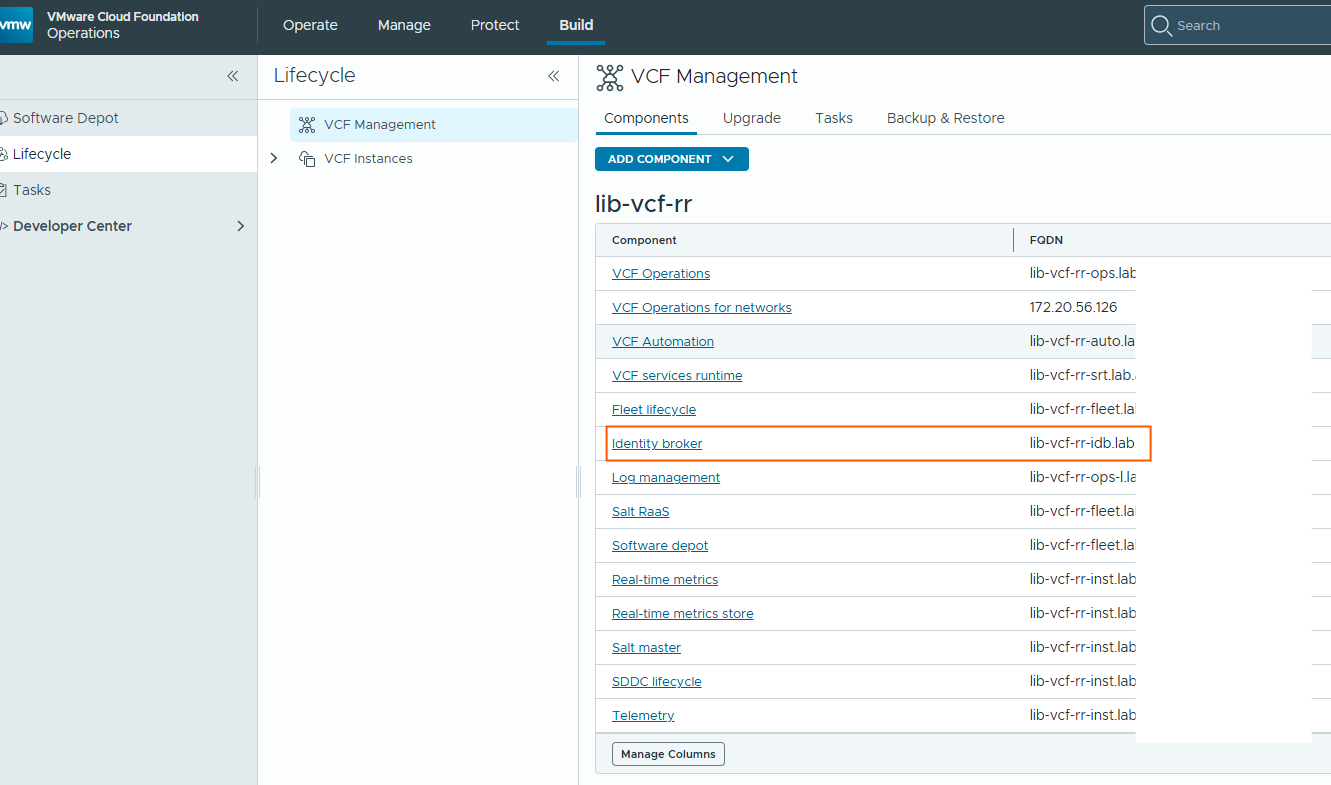The height and width of the screenshot is (785, 1331).
Task: Click the Tasks sidebar icon
Action: click(4, 190)
